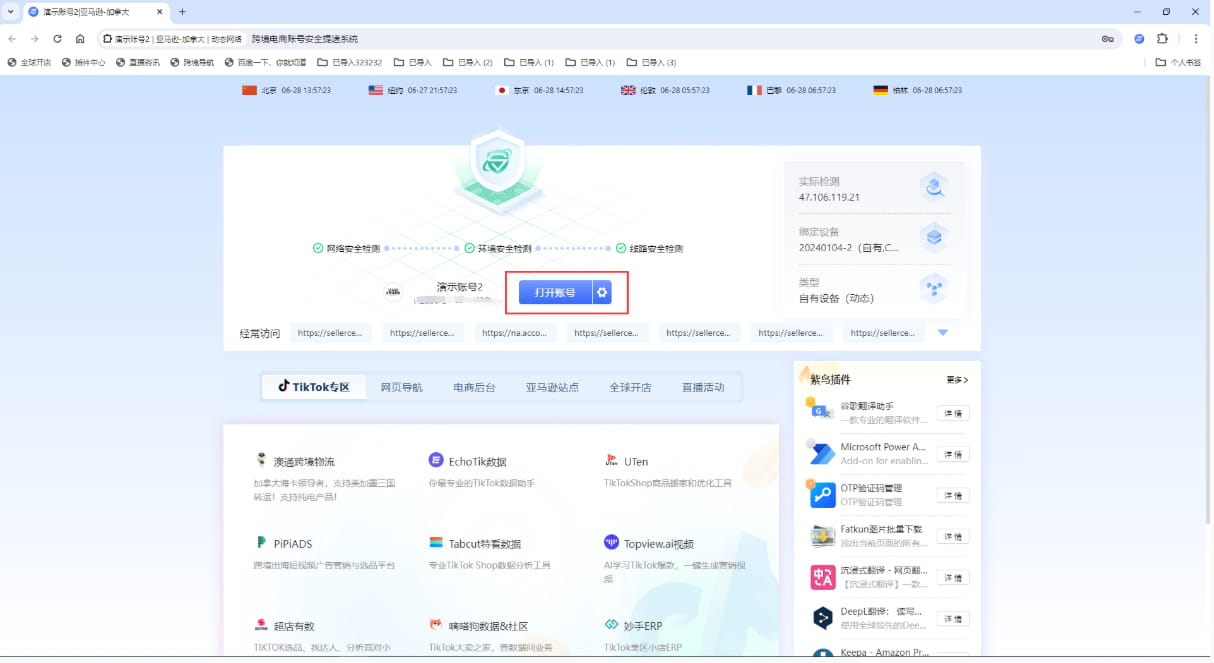The image size is (1214, 663).
Task: Open the browser three-dot menu
Action: (x=1196, y=37)
